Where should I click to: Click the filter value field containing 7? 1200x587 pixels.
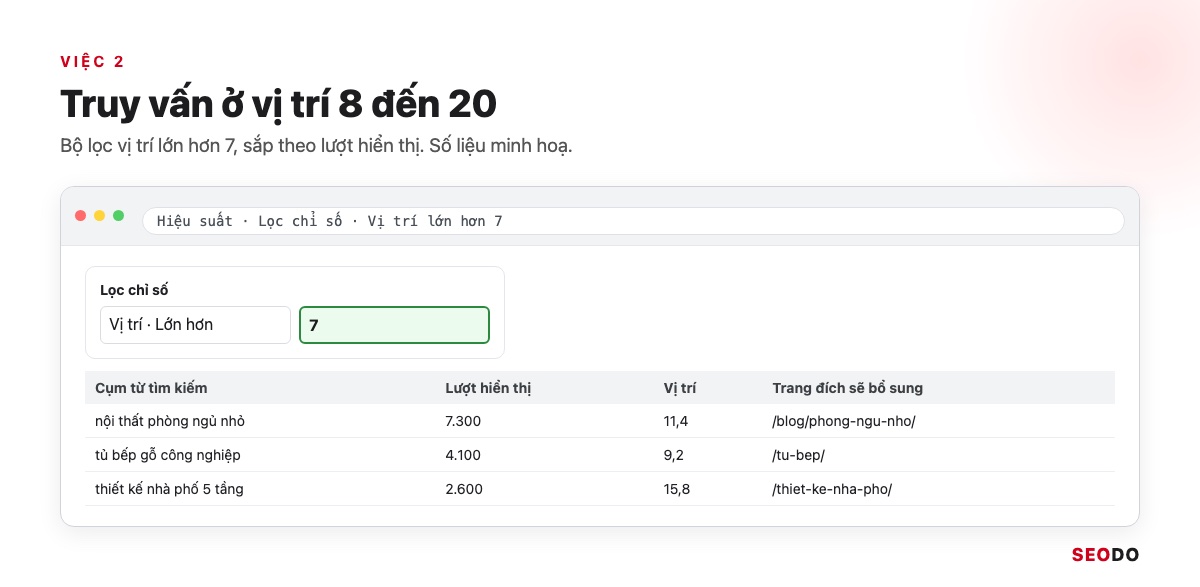[394, 325]
